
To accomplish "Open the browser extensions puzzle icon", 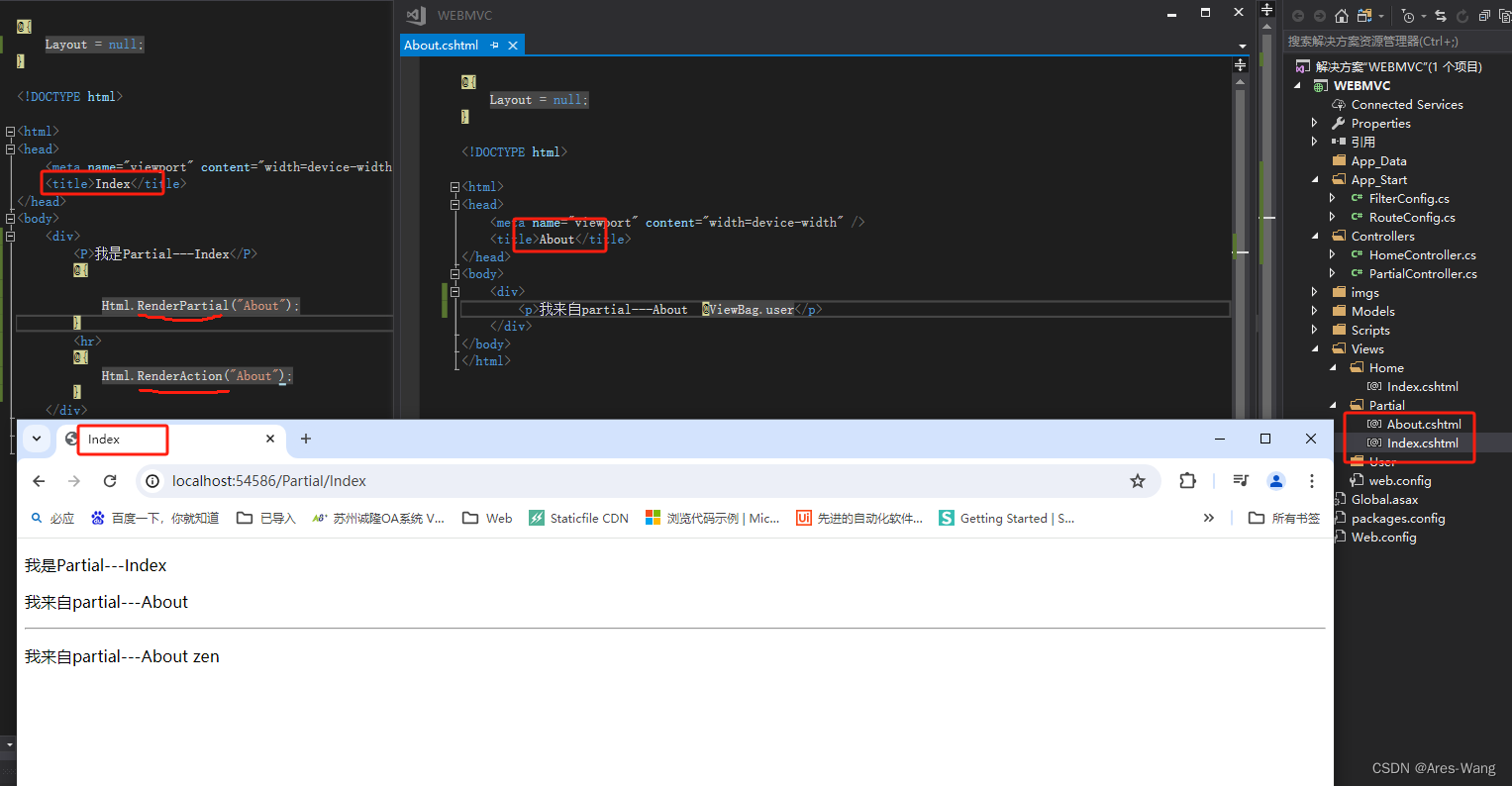I will coord(1187,481).
